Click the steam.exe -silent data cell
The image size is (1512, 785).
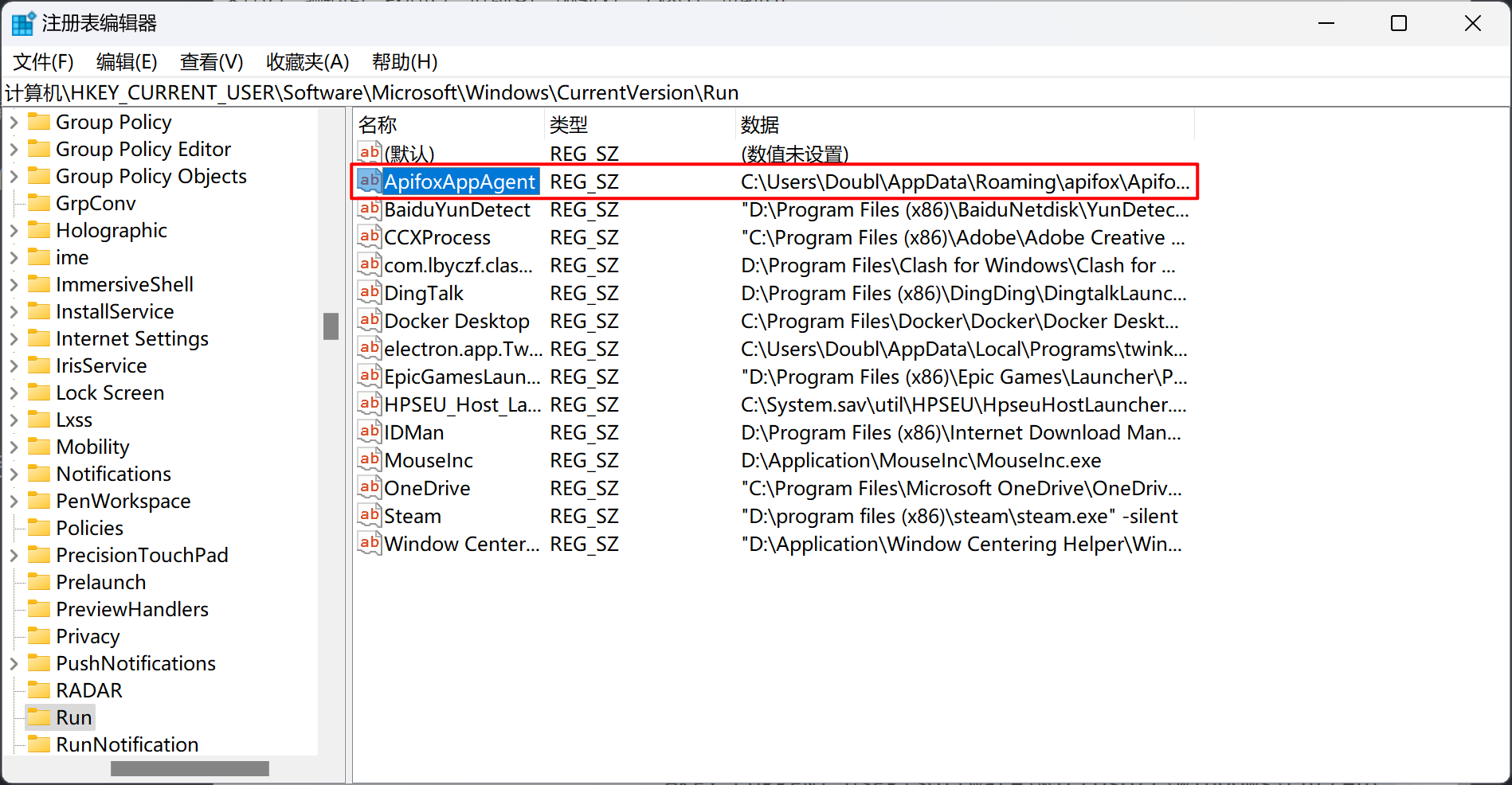pyautogui.click(x=959, y=516)
